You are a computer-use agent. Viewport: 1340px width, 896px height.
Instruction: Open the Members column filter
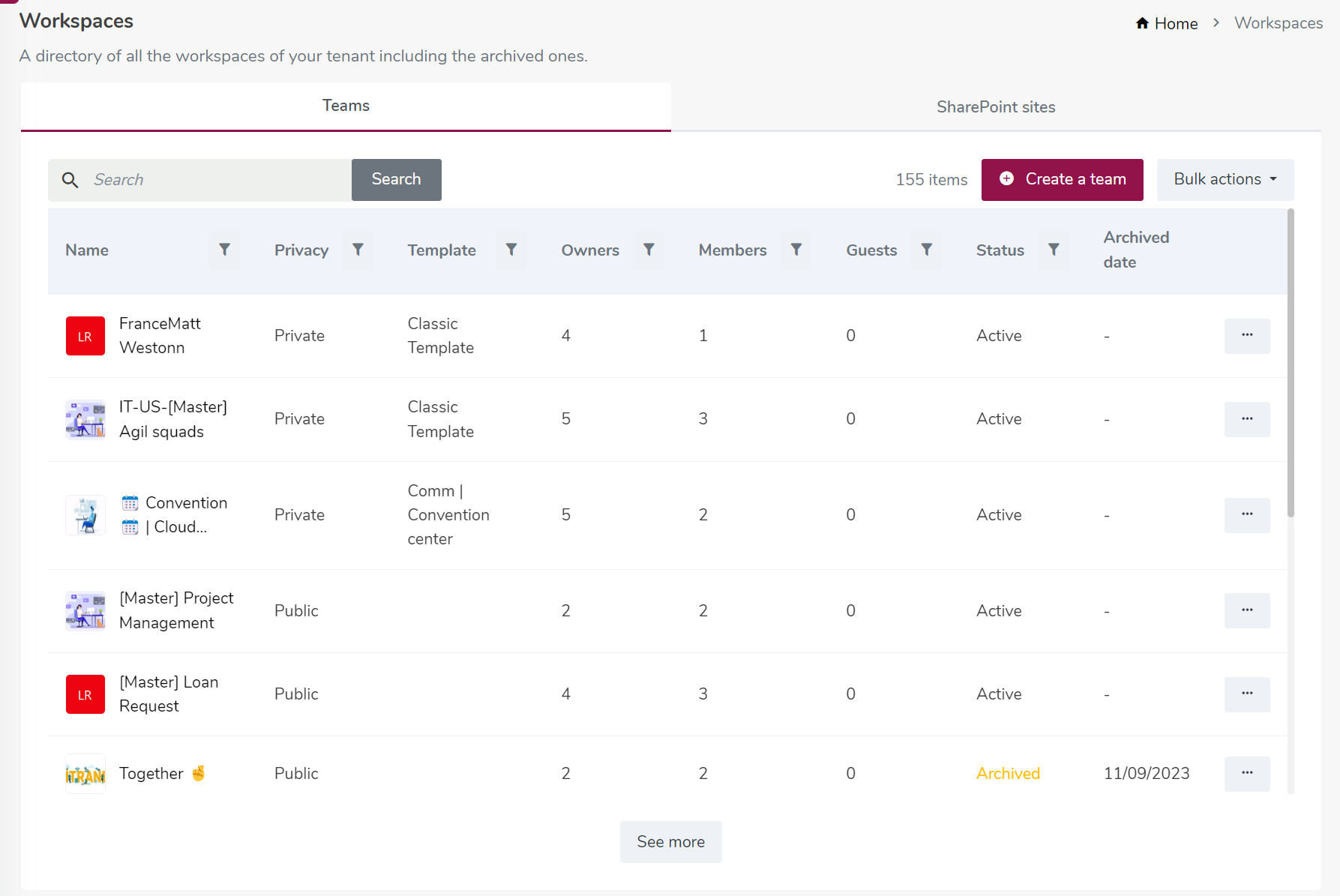[x=796, y=250]
